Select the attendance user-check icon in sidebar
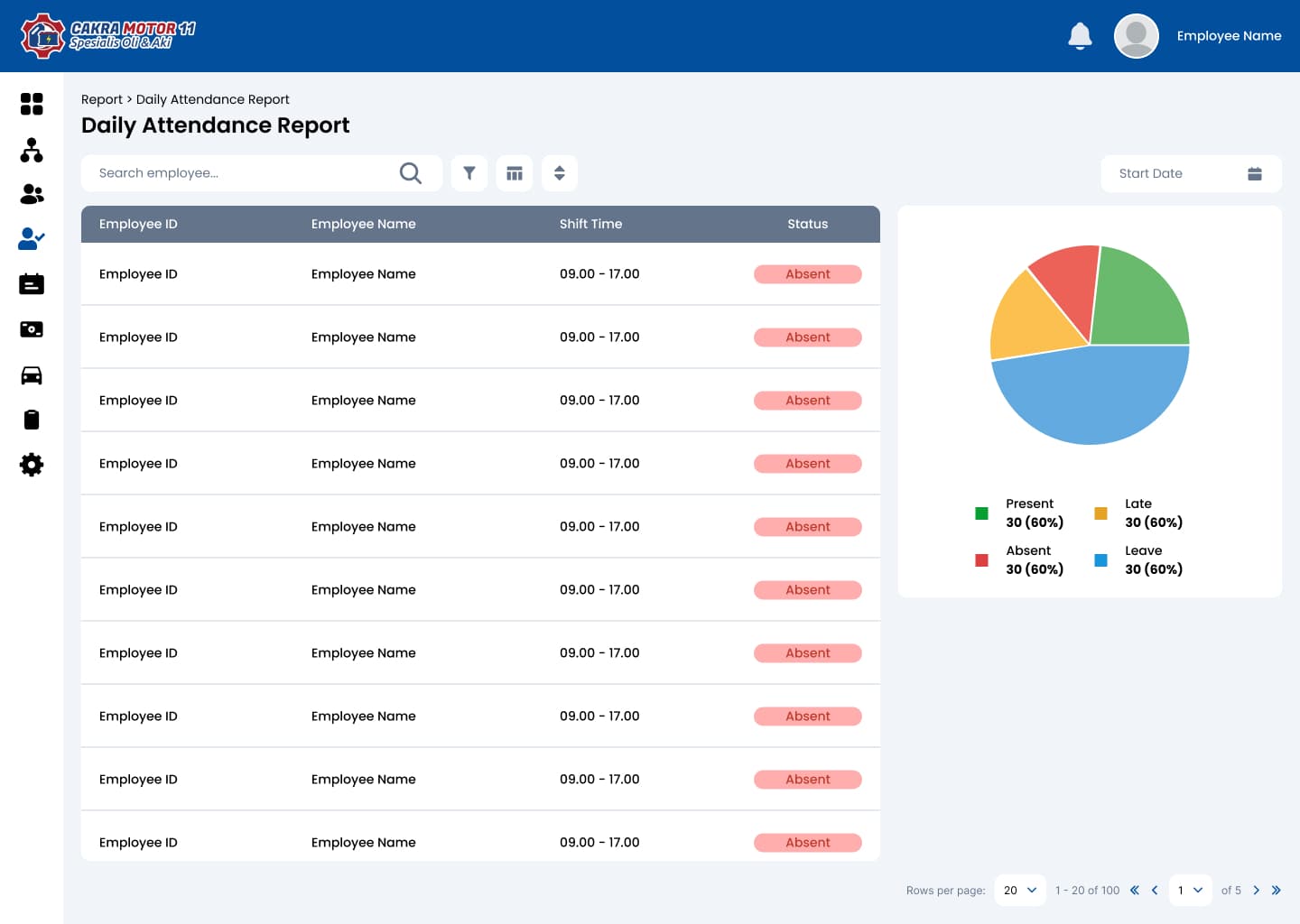Screen dimensions: 1300x924 [32, 238]
